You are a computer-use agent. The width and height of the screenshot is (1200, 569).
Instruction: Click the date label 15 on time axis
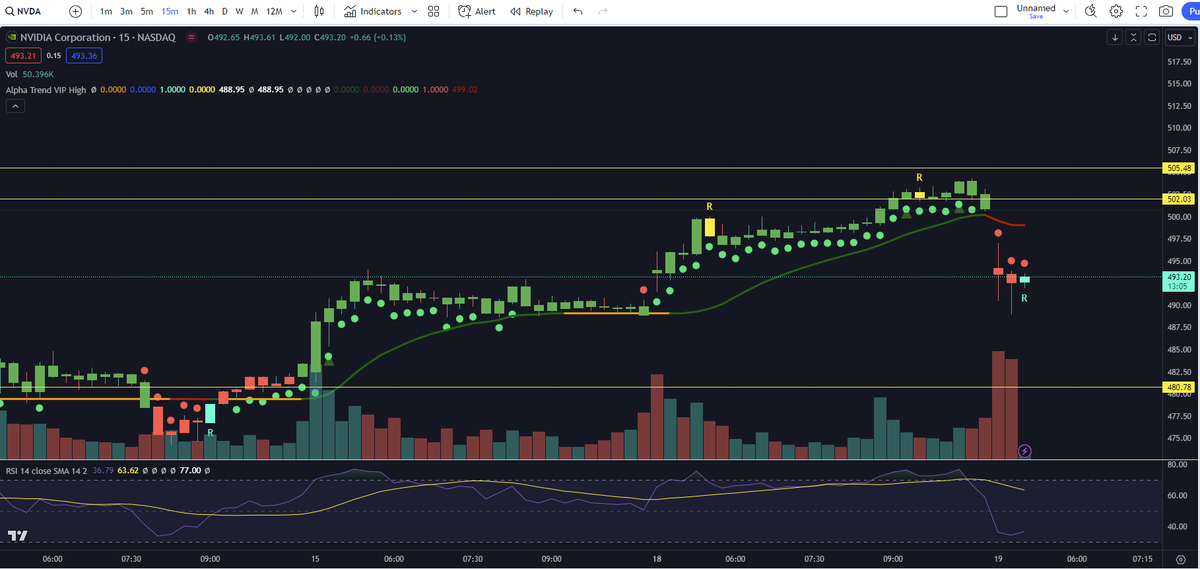click(x=315, y=559)
